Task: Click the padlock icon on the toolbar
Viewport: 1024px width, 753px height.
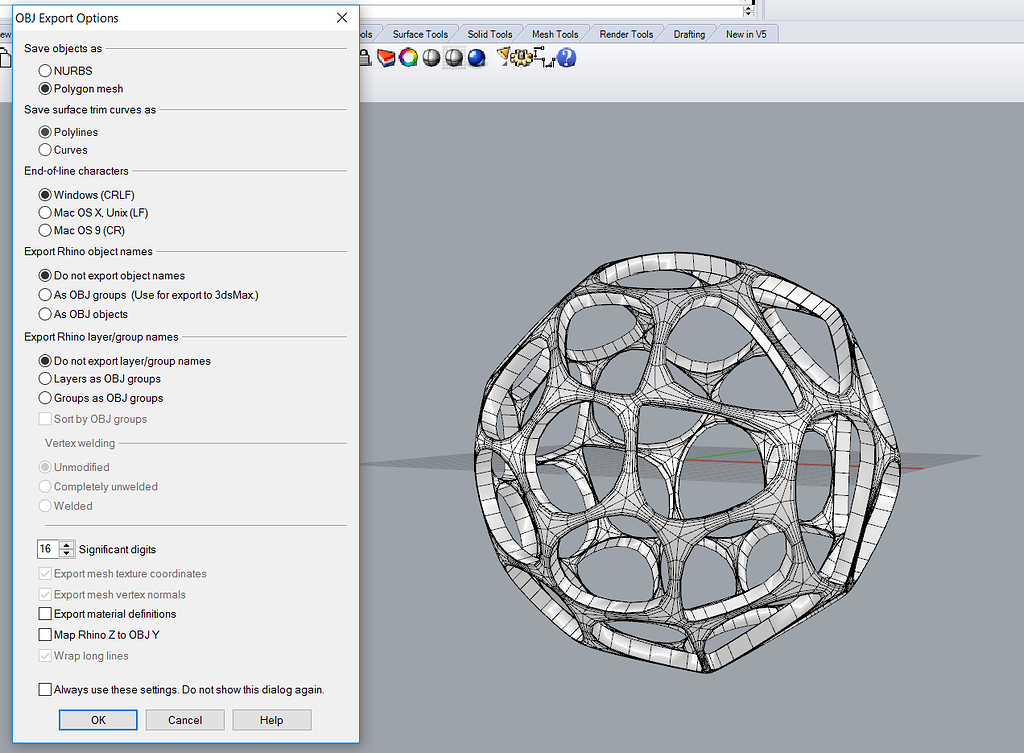Action: (366, 57)
